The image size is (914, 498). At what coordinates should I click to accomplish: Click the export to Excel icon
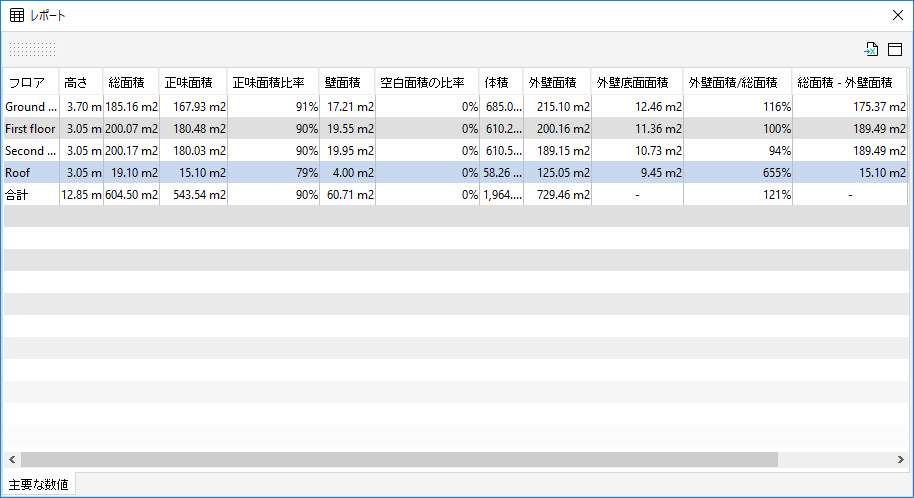pos(871,50)
